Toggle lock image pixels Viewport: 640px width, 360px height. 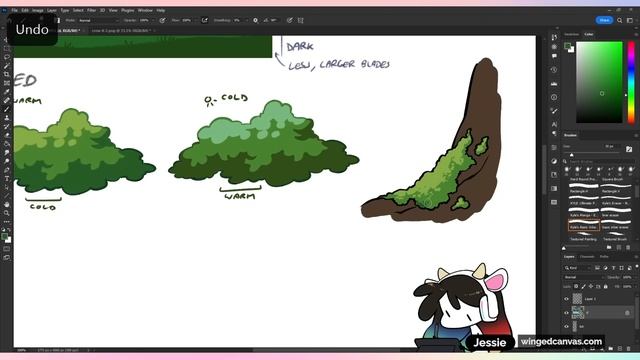coord(583,287)
